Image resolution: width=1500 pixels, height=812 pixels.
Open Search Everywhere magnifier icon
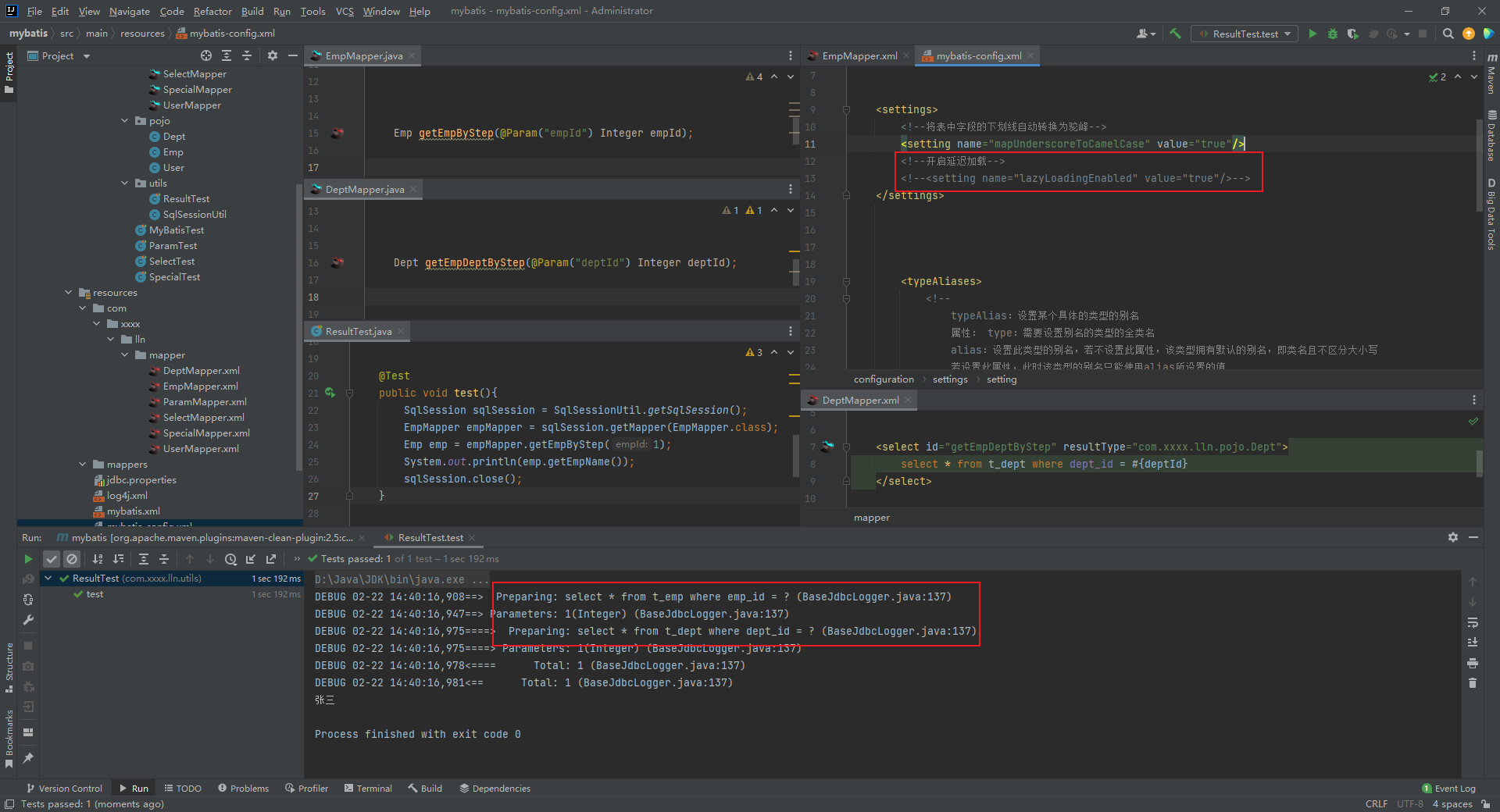tap(1448, 34)
